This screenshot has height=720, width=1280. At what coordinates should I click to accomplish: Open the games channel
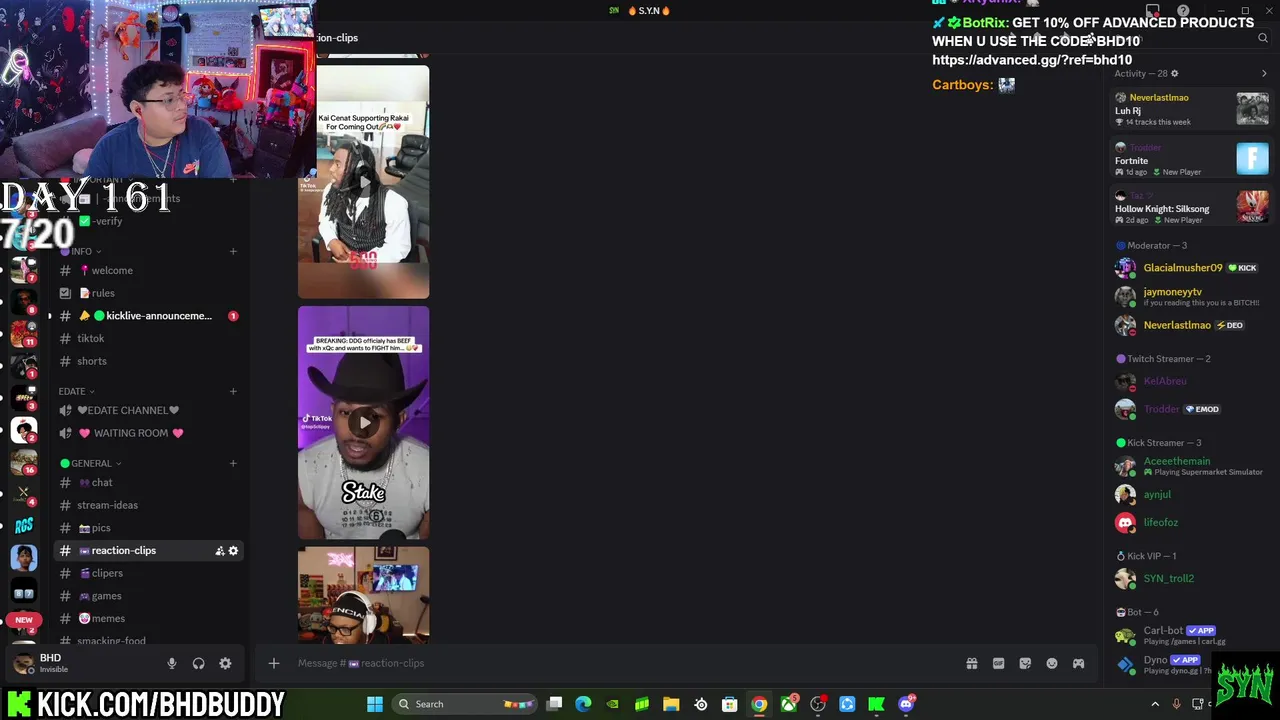[148, 596]
